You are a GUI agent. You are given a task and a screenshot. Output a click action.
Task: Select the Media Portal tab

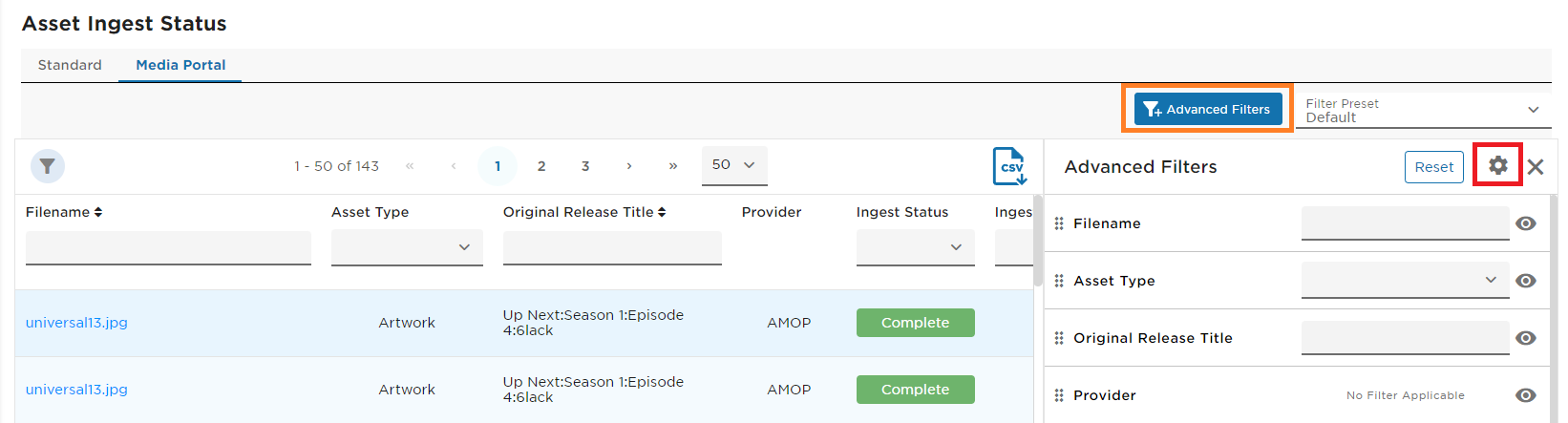(180, 65)
